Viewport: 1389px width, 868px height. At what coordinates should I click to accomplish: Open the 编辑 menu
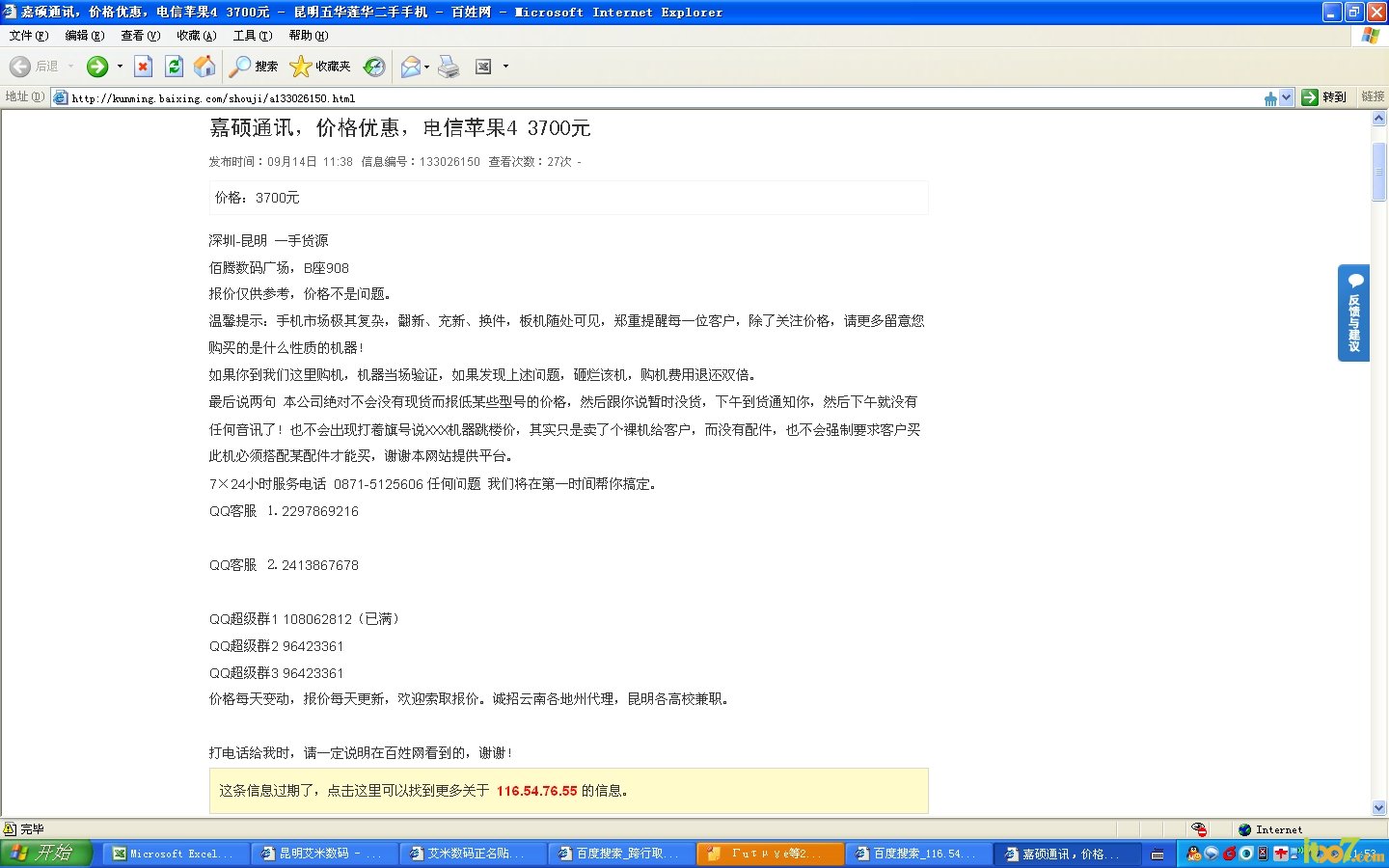[x=84, y=36]
